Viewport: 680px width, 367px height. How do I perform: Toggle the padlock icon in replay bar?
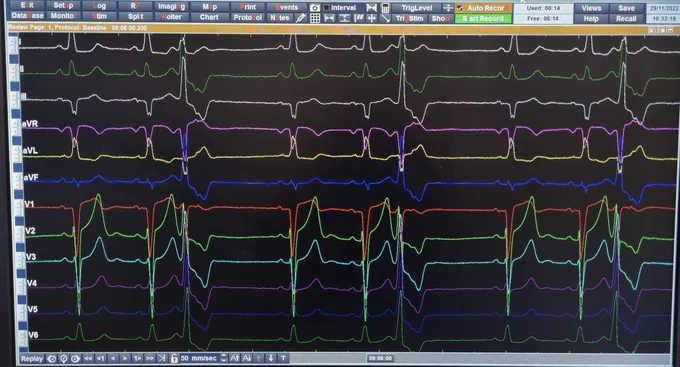coord(174,359)
